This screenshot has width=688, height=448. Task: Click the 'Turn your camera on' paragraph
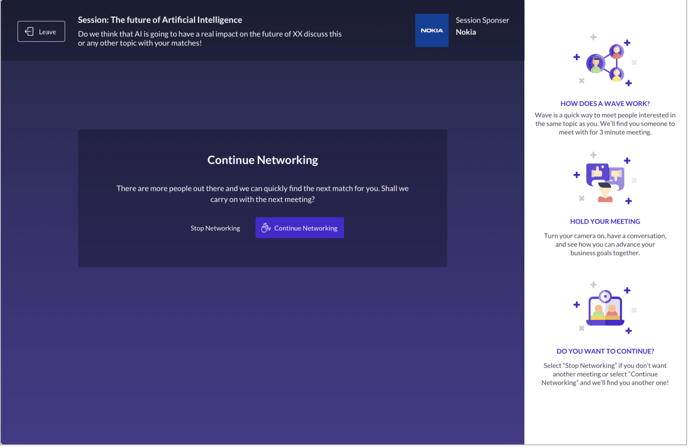click(605, 244)
